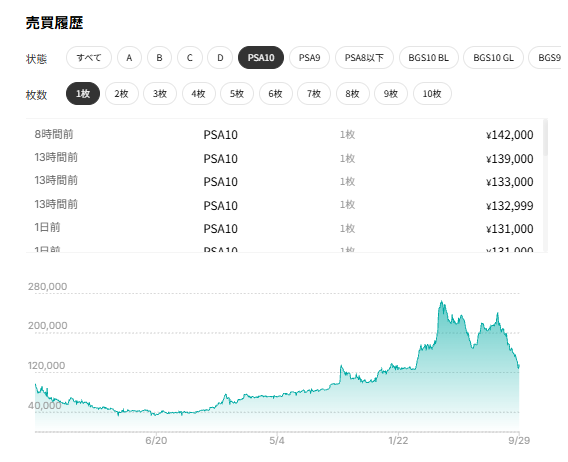The image size is (568, 462).
Task: Select the PSA9 condition filter
Action: click(309, 58)
